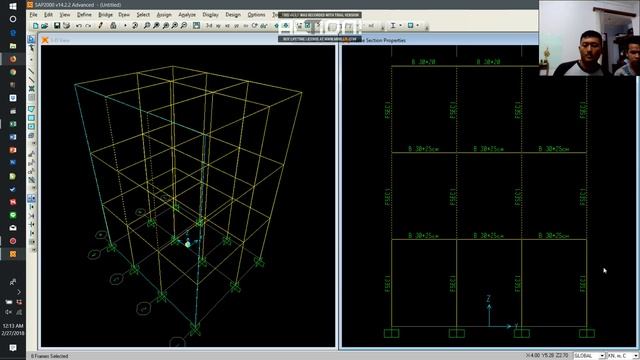Select the Draw Rectangular Area tool
Image resolution: width=640 pixels, height=360 pixels.
click(31, 118)
